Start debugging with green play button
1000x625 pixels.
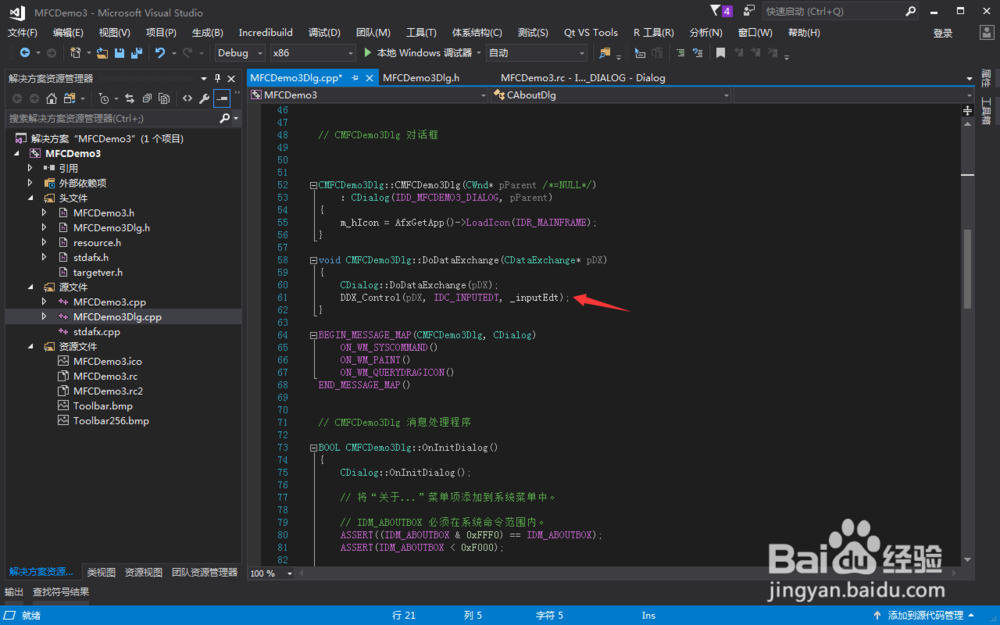(x=367, y=52)
